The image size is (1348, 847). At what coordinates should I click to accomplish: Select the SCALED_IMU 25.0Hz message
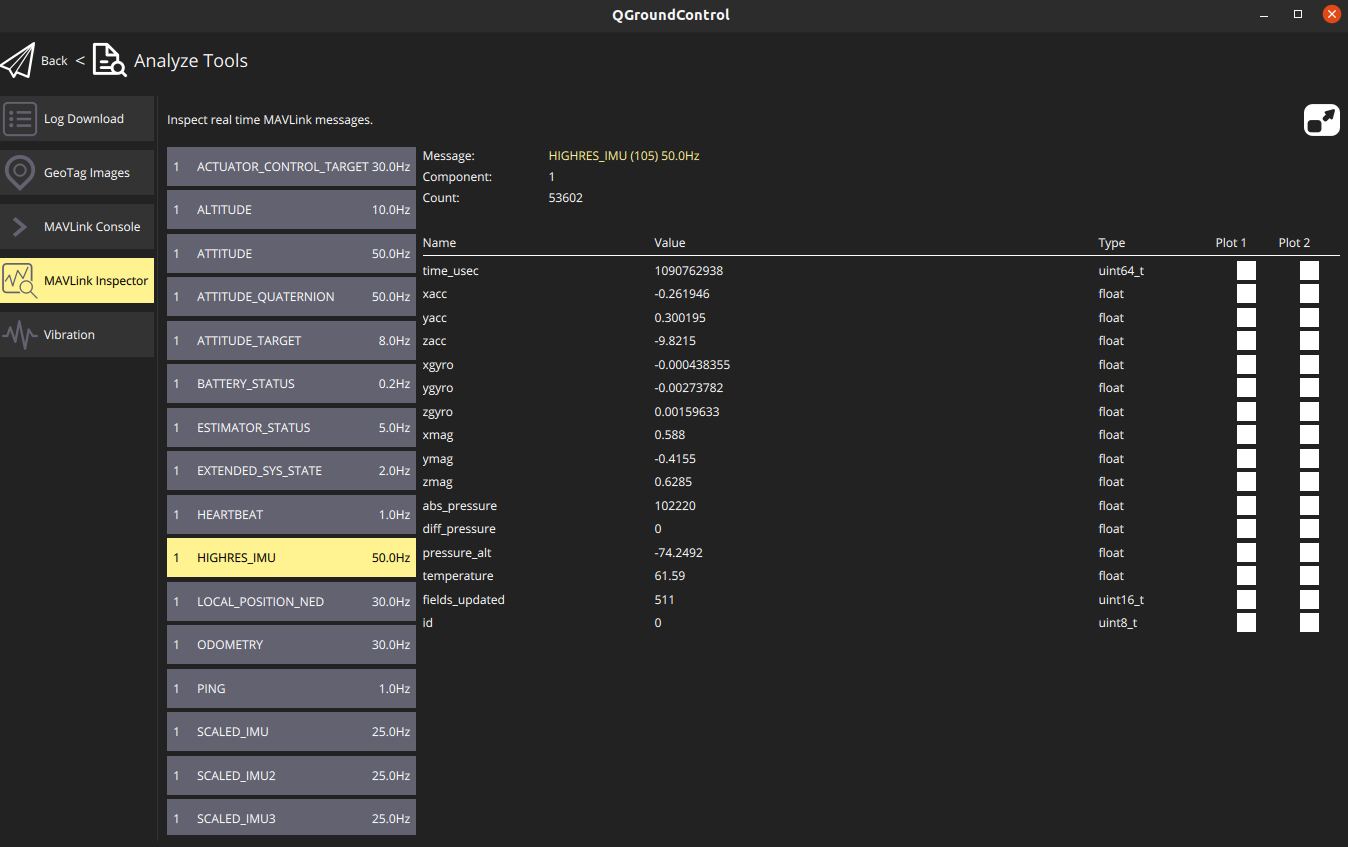pos(291,732)
